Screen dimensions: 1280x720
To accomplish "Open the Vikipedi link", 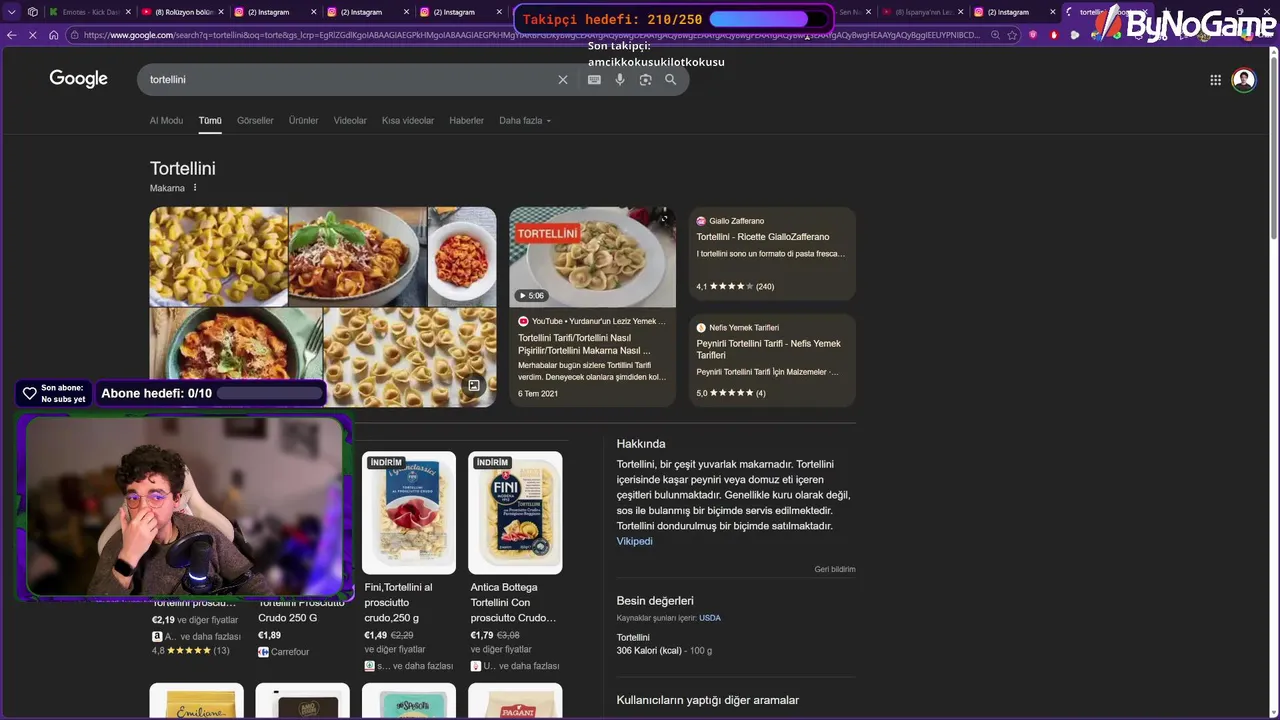I will coord(635,541).
